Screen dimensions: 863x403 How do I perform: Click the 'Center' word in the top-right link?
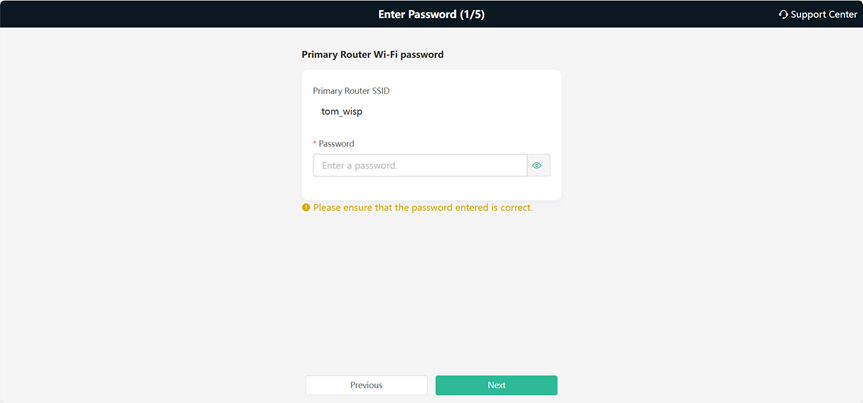[x=842, y=15]
